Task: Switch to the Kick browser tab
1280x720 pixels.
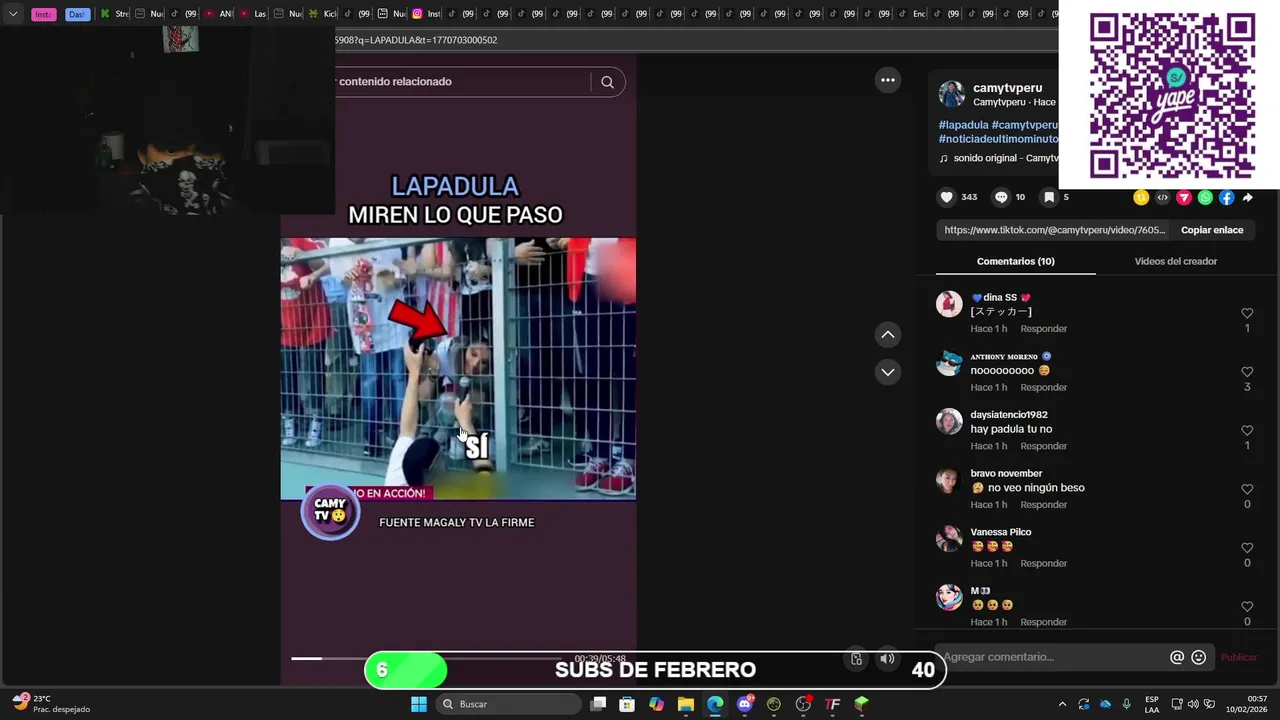Action: 322,14
